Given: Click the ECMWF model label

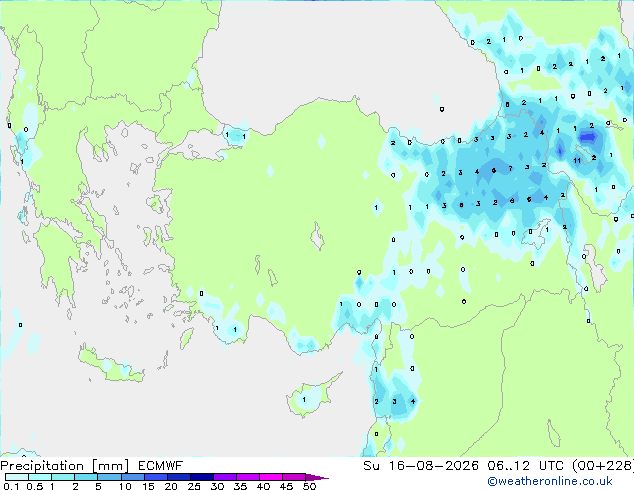Looking at the screenshot, I should (x=161, y=466).
